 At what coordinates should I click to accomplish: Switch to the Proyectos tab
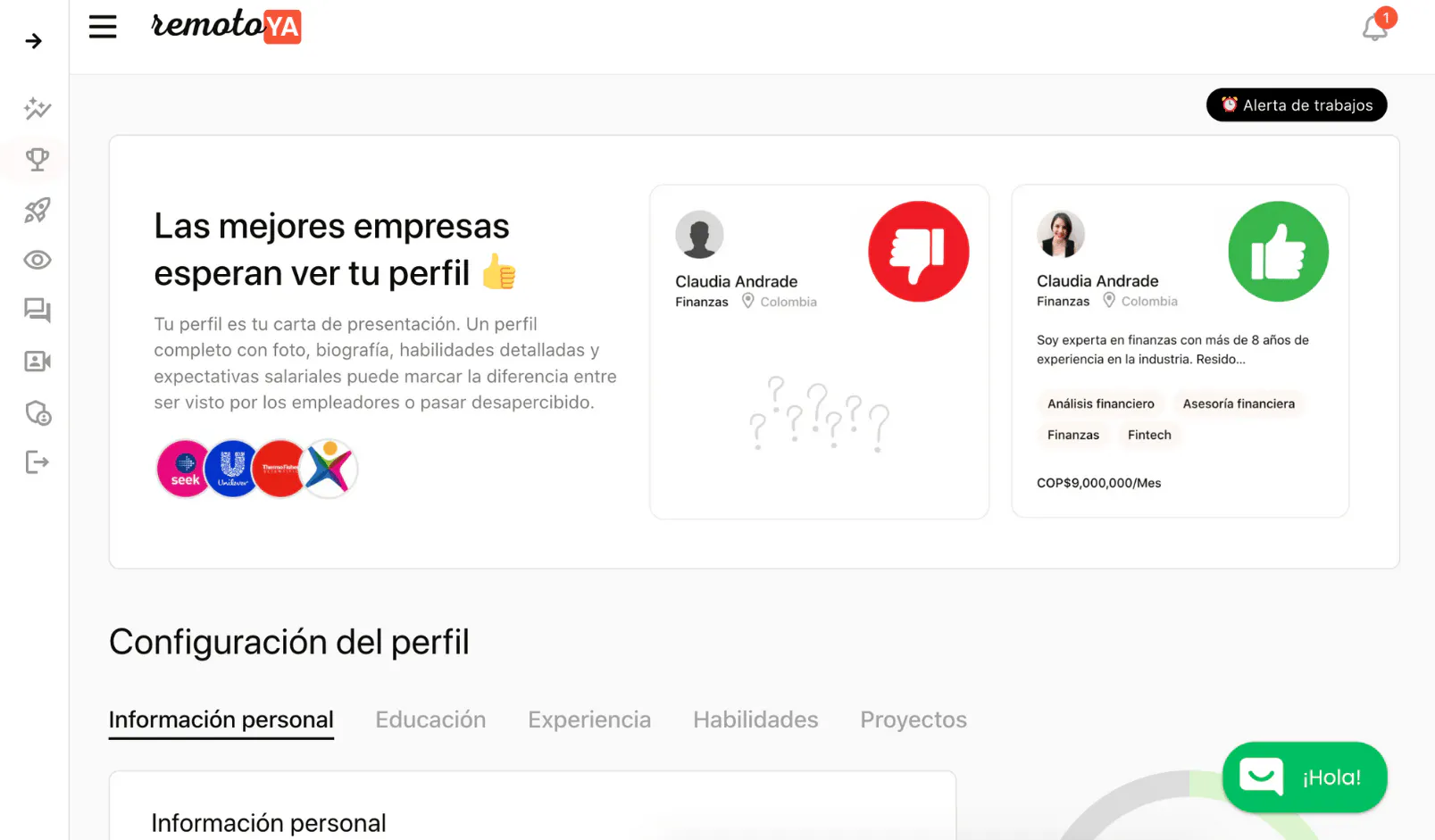click(914, 720)
